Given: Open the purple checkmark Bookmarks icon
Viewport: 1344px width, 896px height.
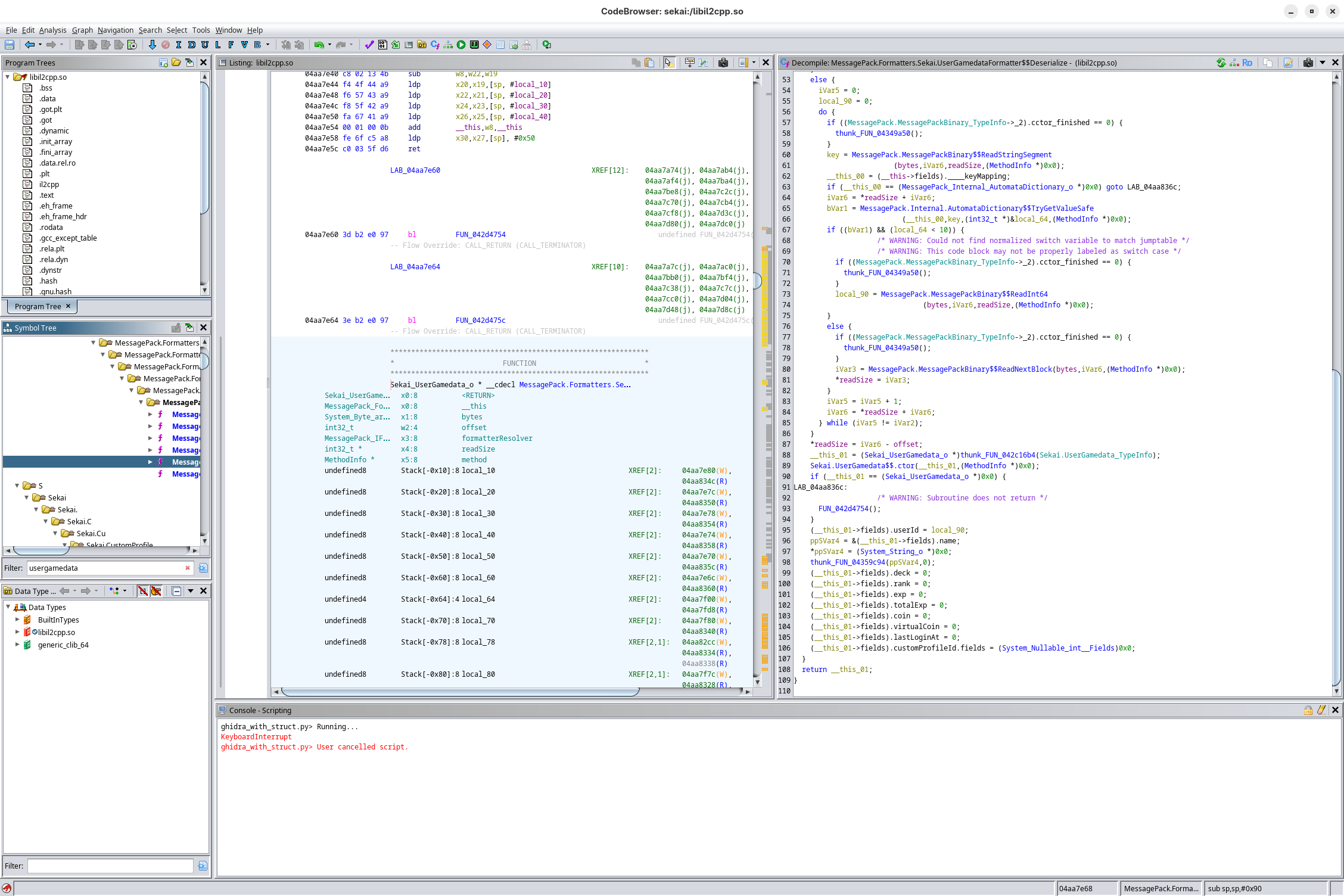Looking at the screenshot, I should pyautogui.click(x=369, y=45).
